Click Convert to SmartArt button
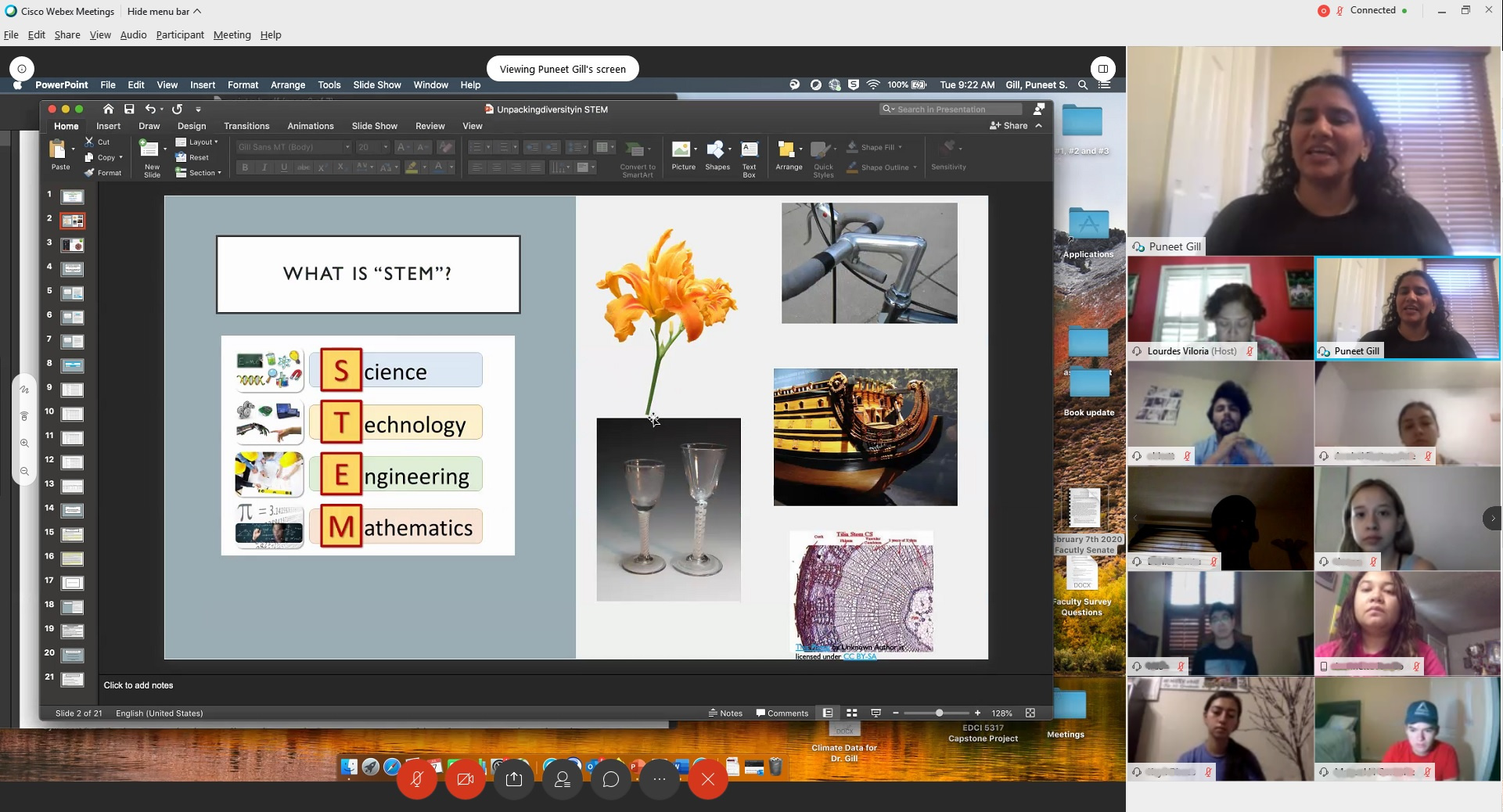Viewport: 1503px width, 812px height. point(638,159)
